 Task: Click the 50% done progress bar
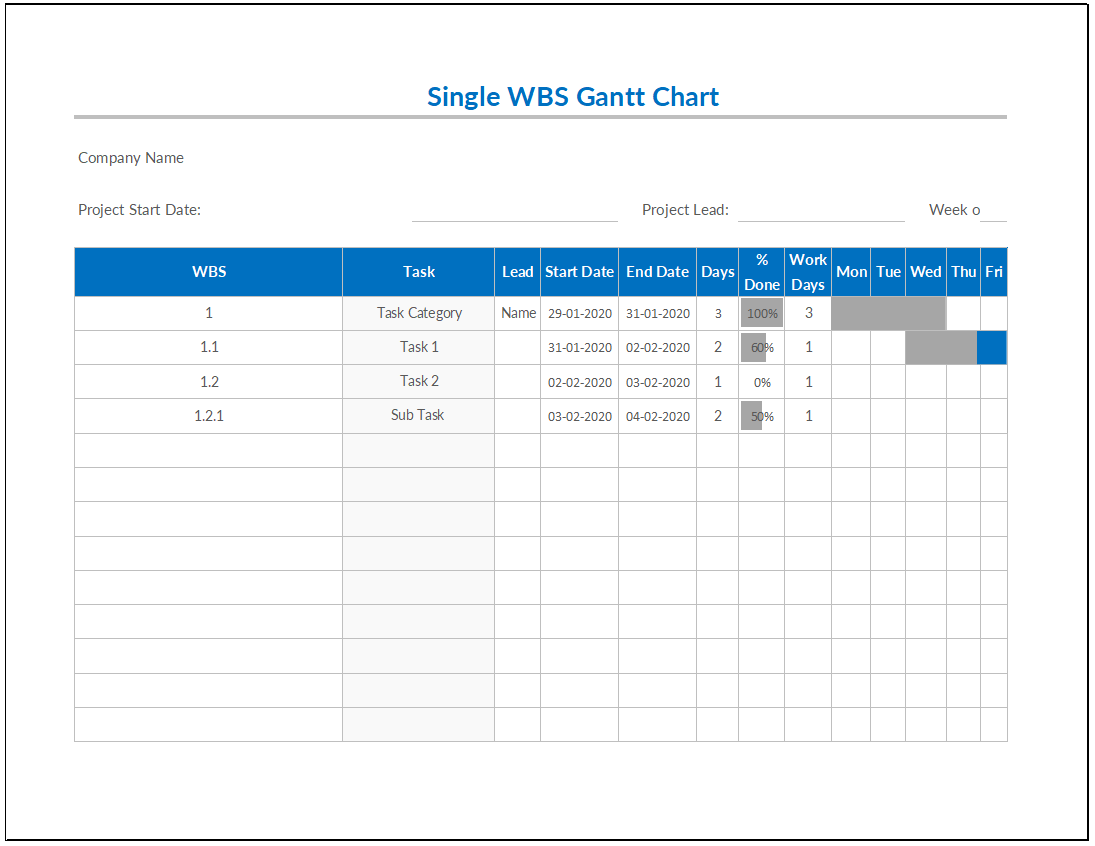(x=751, y=416)
